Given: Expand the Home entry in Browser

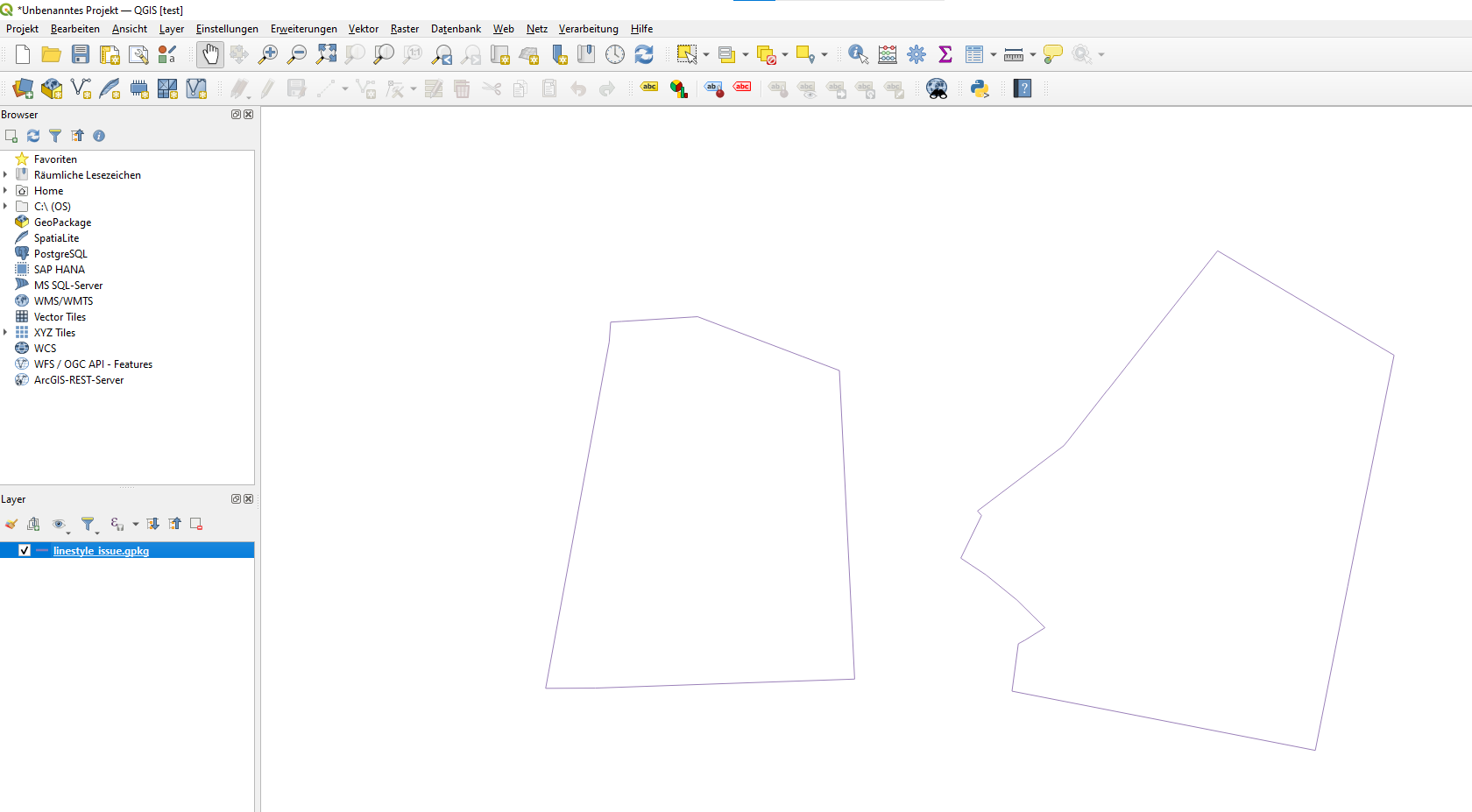Looking at the screenshot, I should [x=6, y=190].
